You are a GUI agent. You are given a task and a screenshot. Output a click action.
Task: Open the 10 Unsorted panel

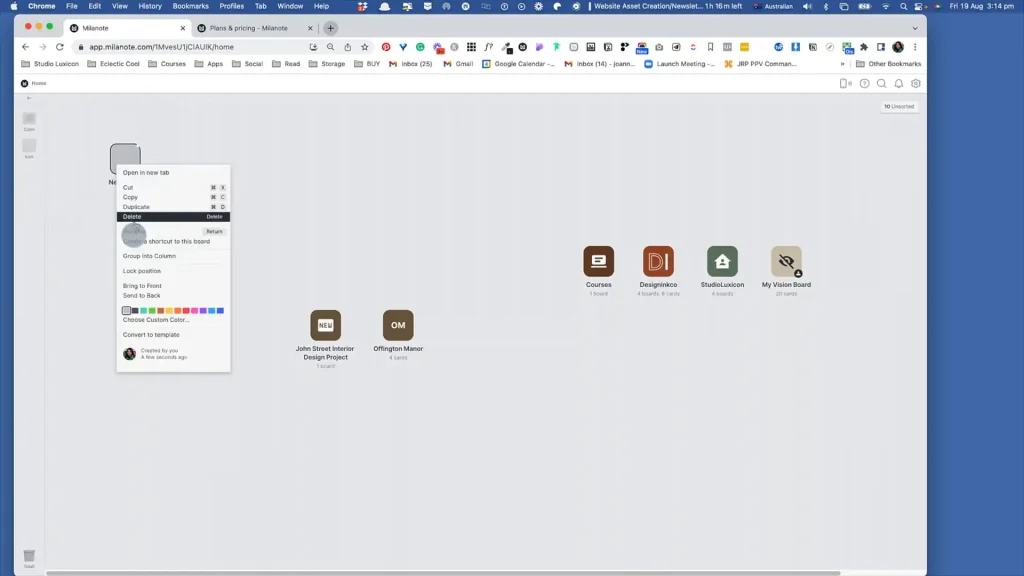[x=899, y=106]
